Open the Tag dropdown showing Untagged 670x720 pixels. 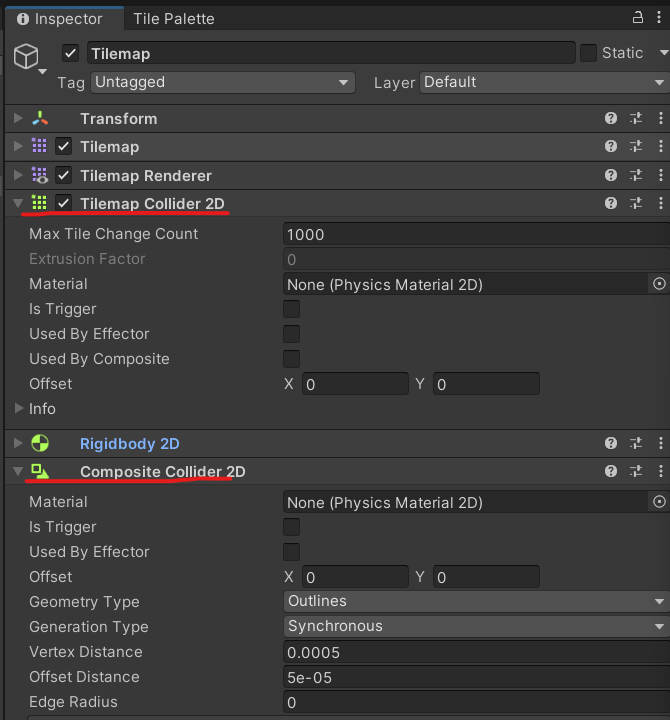coord(222,82)
